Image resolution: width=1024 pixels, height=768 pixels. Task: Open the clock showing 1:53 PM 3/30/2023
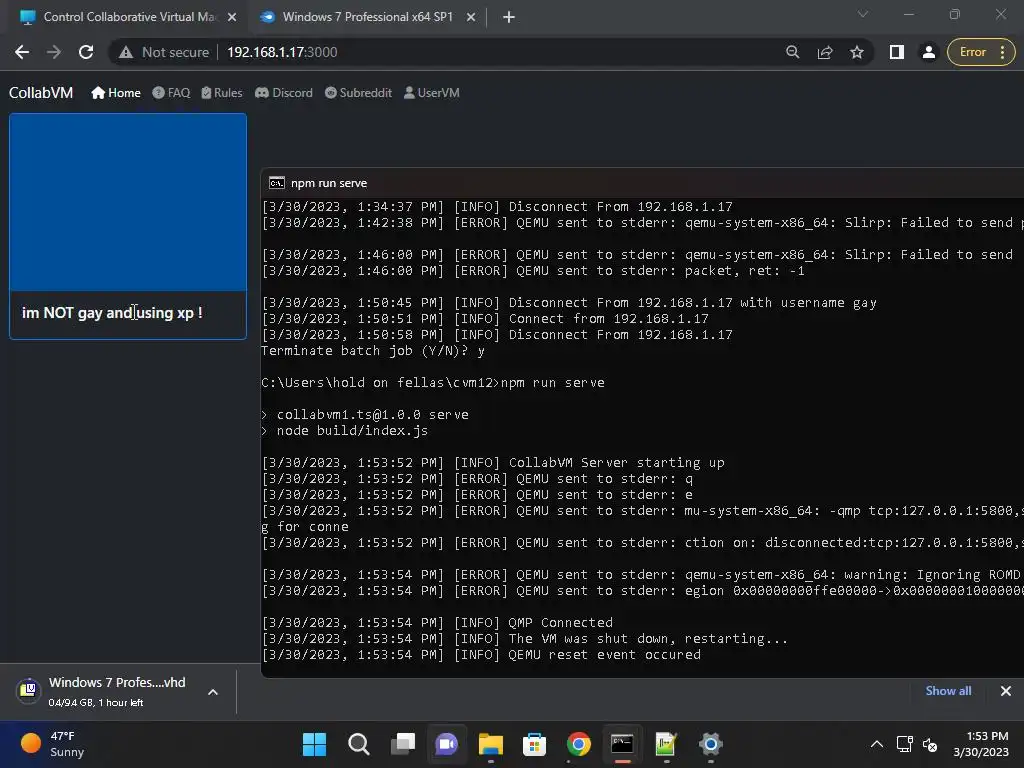[x=981, y=744]
